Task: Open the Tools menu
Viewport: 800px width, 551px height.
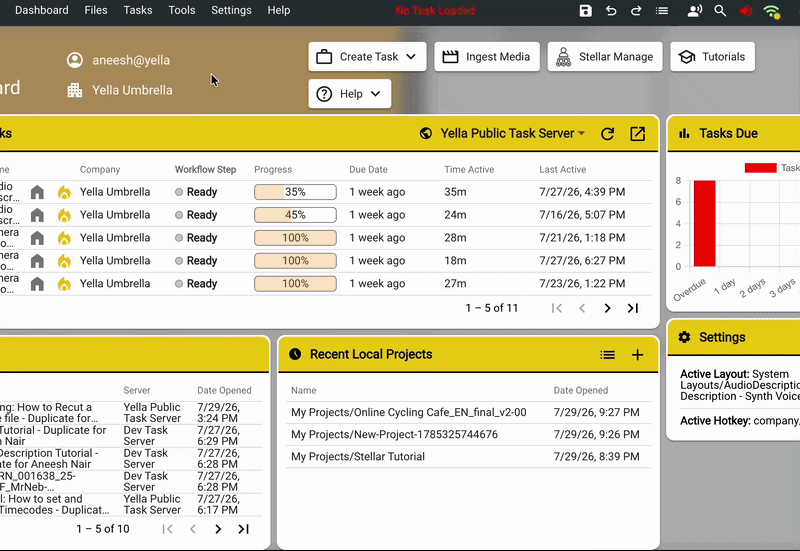Action: click(x=182, y=10)
